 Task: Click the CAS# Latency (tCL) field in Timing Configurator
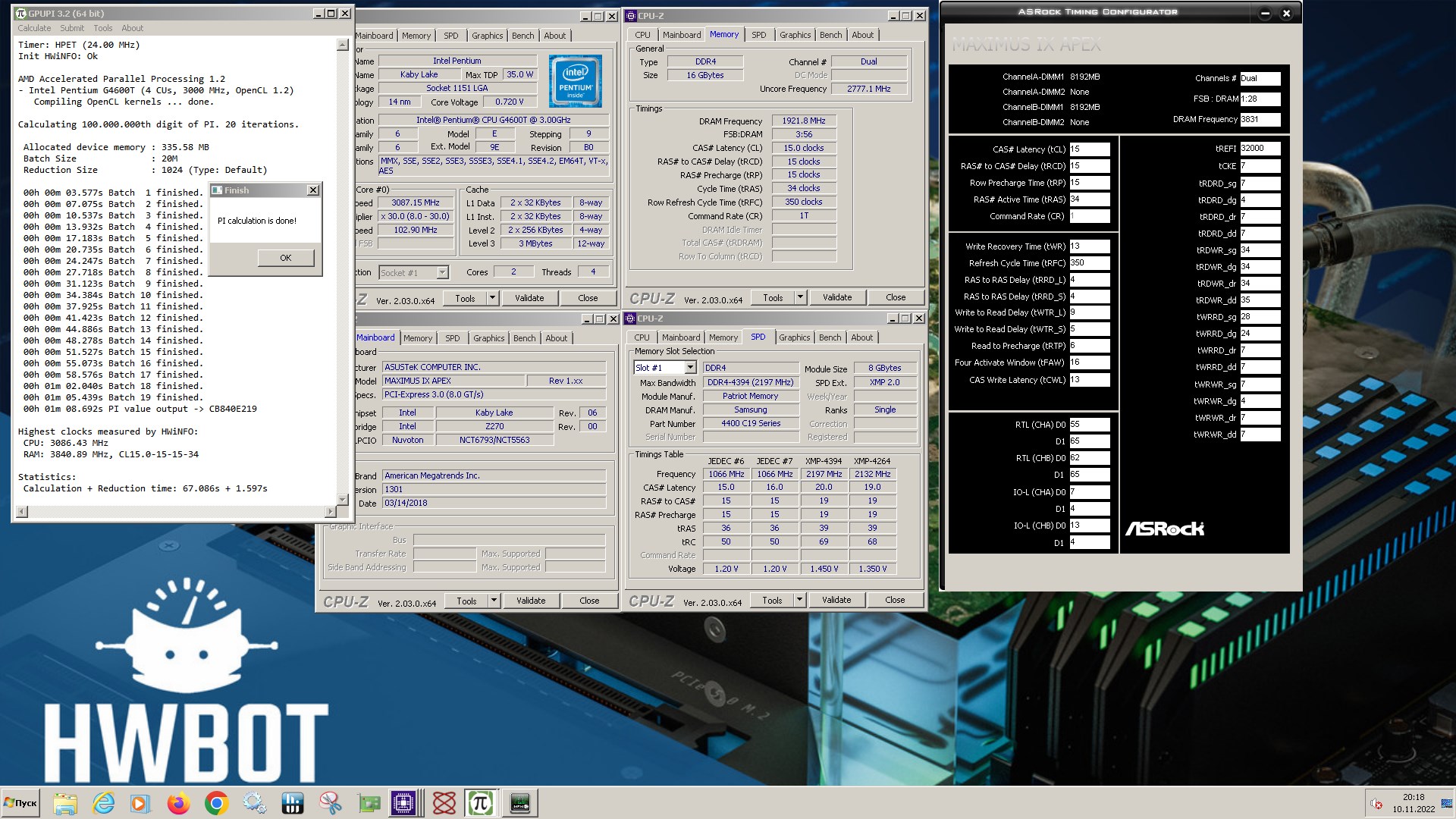(x=1089, y=149)
